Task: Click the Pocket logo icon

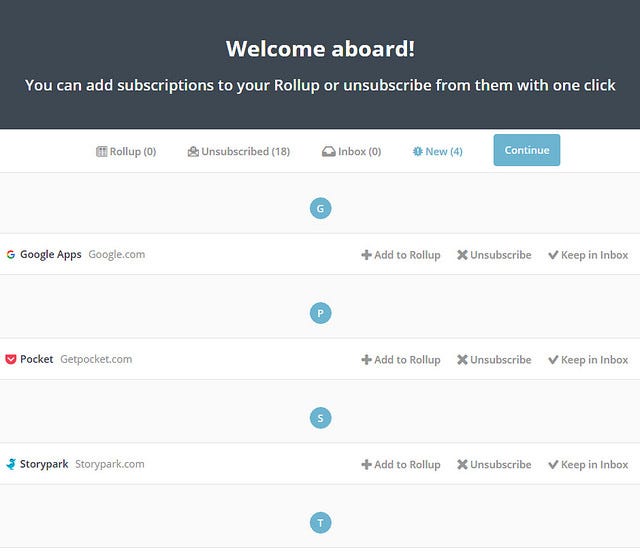Action: (11, 359)
